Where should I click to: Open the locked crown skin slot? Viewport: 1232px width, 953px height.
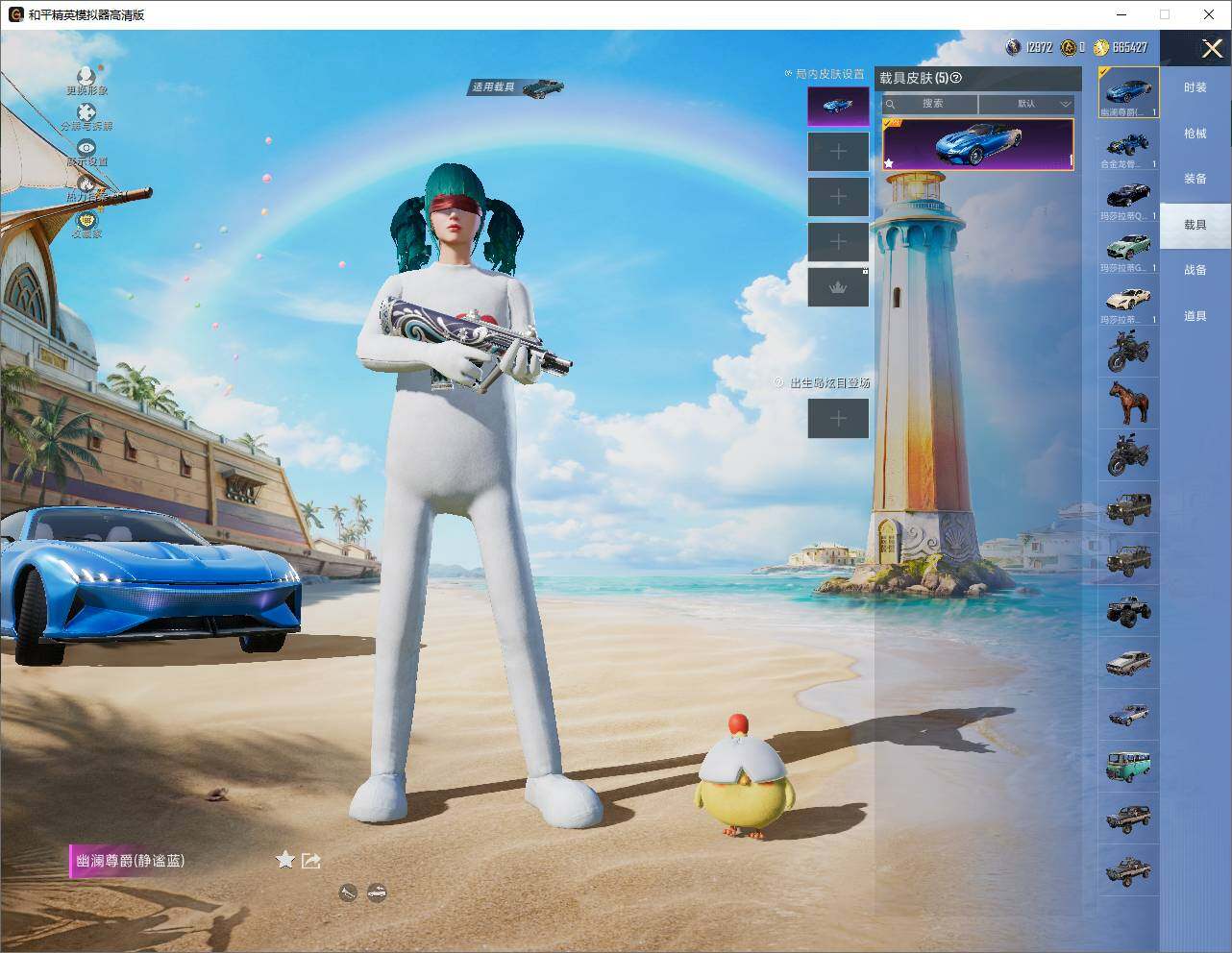(838, 287)
